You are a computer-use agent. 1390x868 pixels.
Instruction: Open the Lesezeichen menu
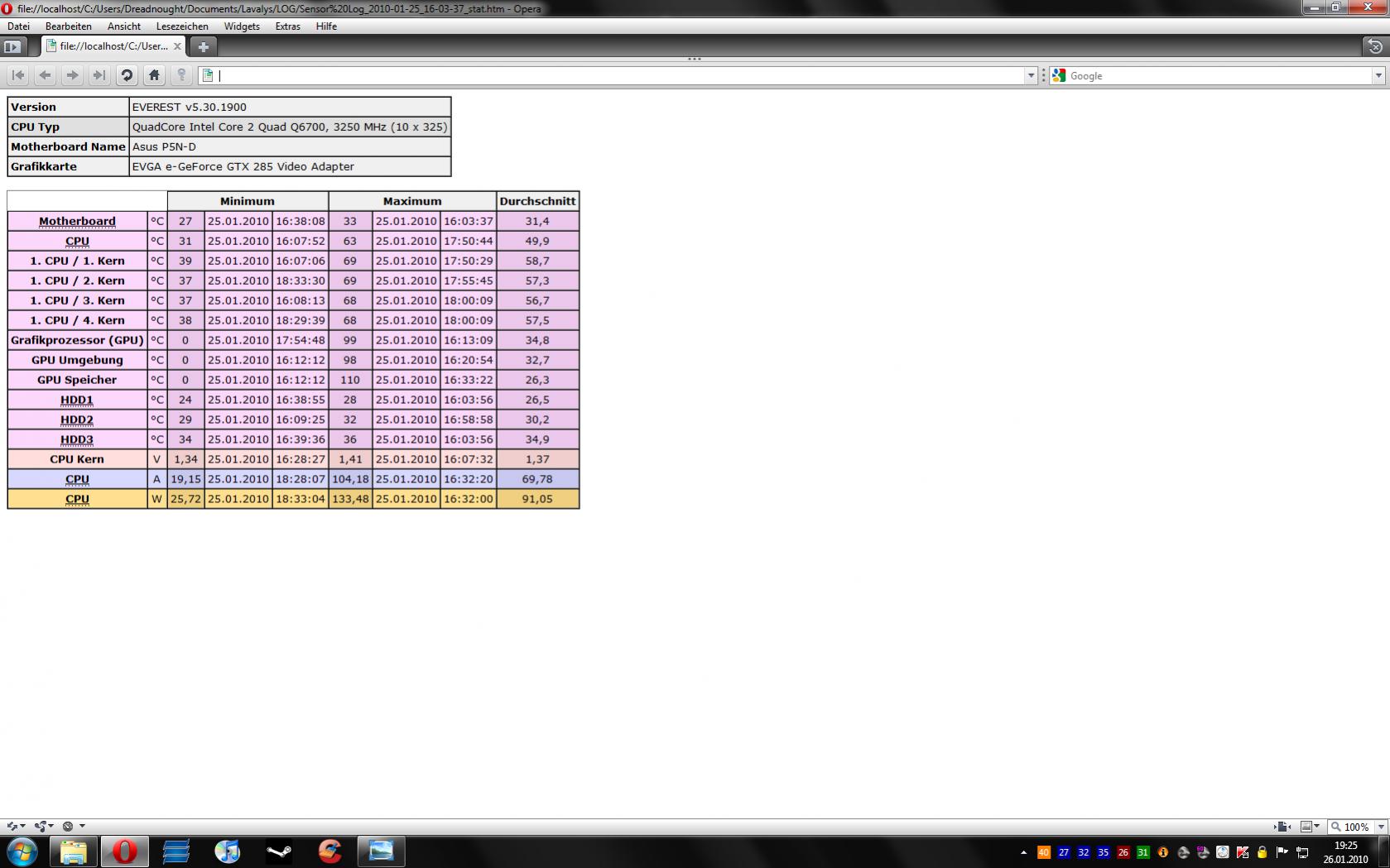[x=182, y=26]
